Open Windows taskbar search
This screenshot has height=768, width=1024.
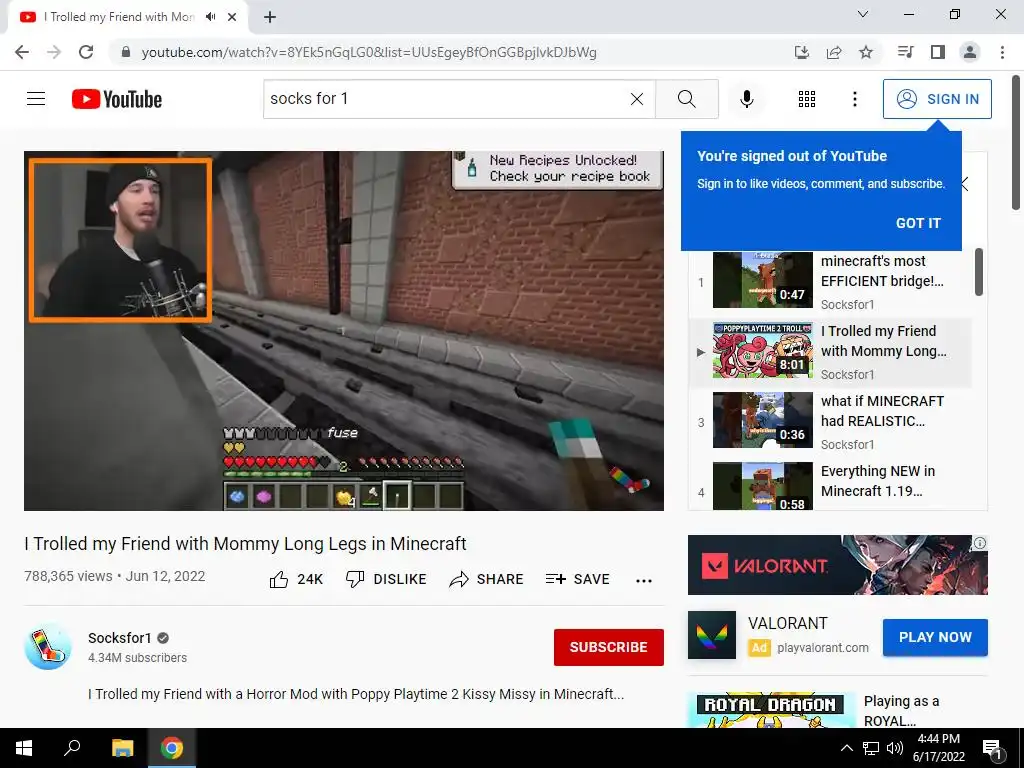(x=72, y=748)
